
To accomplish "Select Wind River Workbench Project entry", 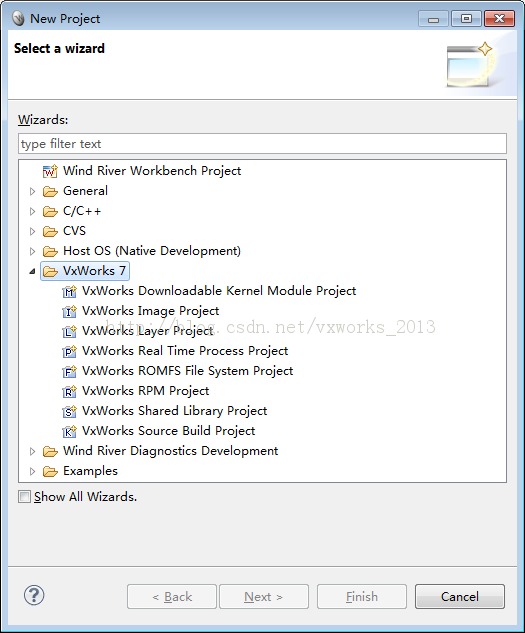I will tap(152, 171).
